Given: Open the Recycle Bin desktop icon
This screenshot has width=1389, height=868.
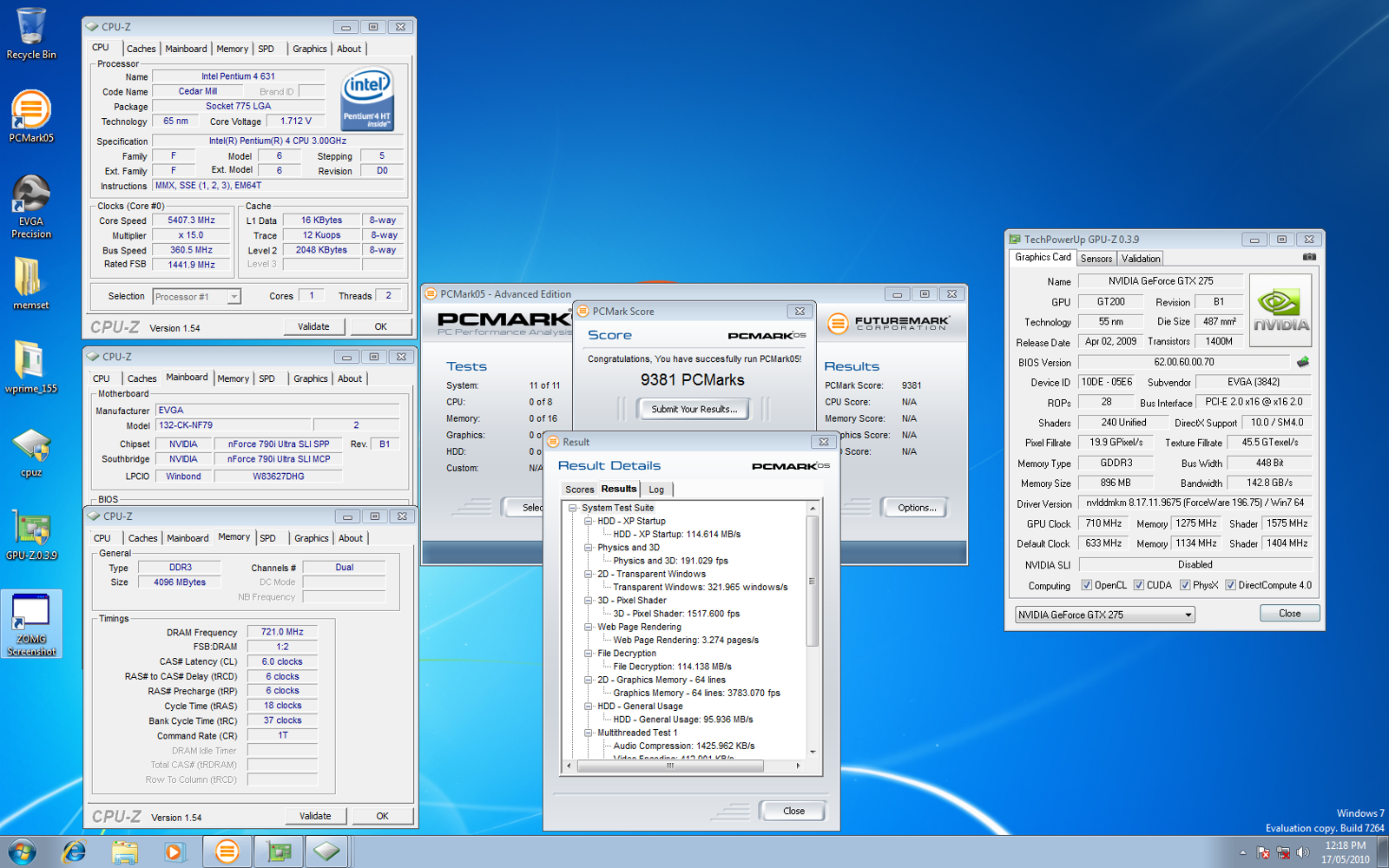Looking at the screenshot, I should pyautogui.click(x=31, y=33).
